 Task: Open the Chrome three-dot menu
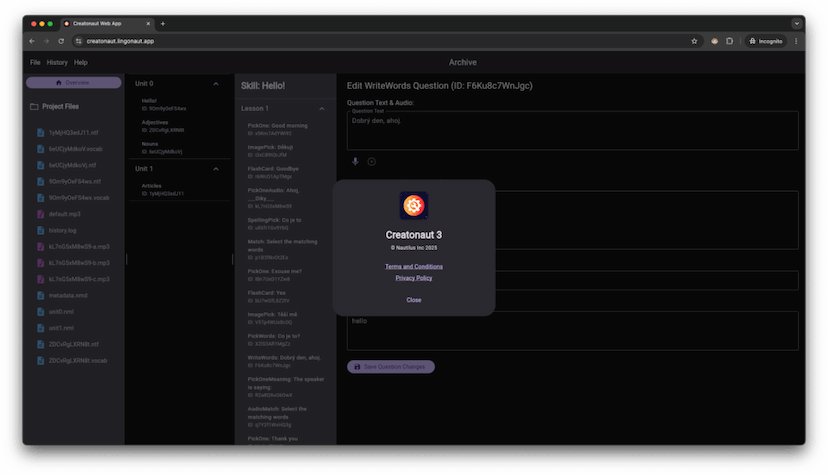tap(796, 41)
